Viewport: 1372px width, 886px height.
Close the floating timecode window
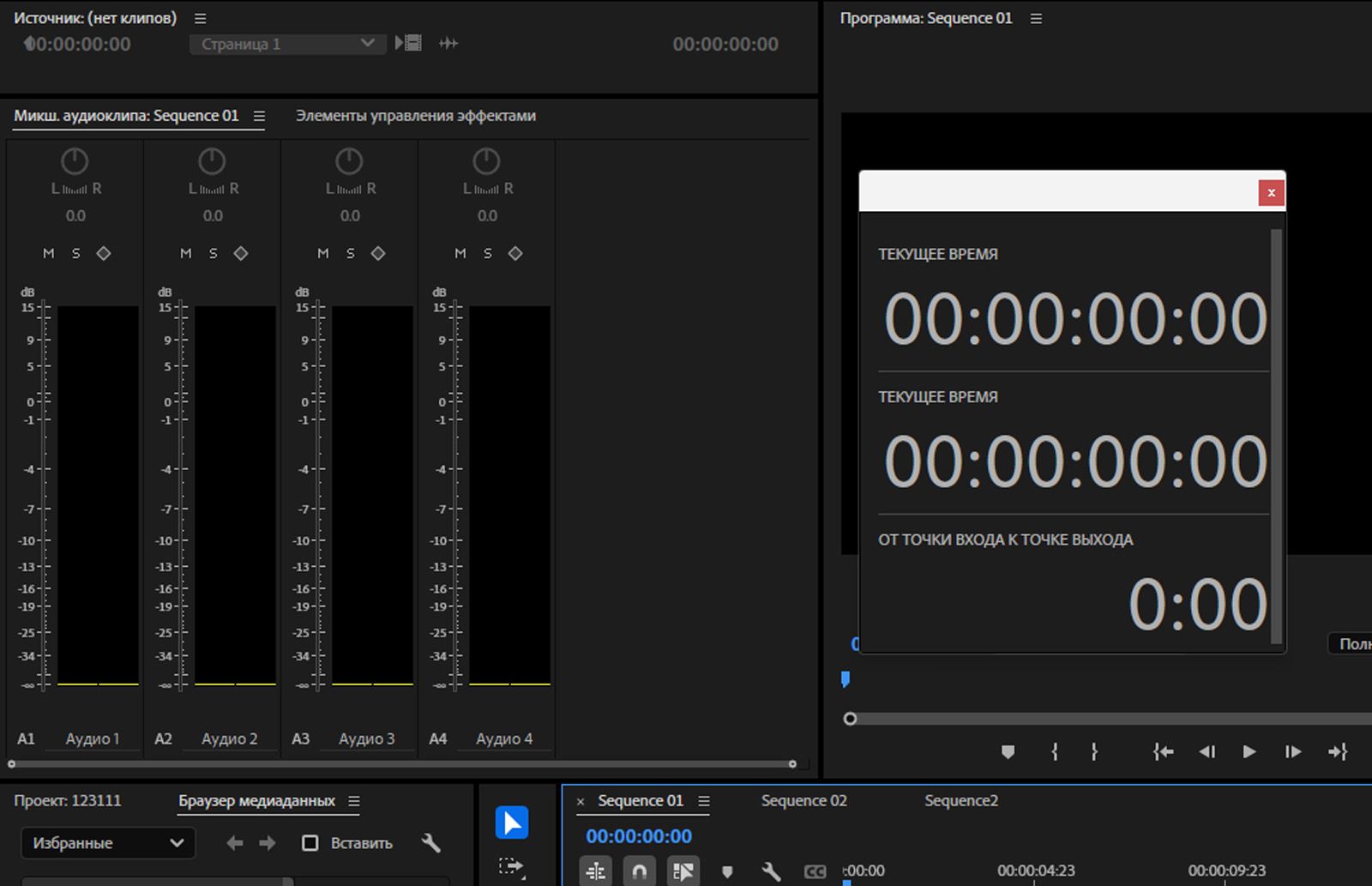click(1271, 193)
